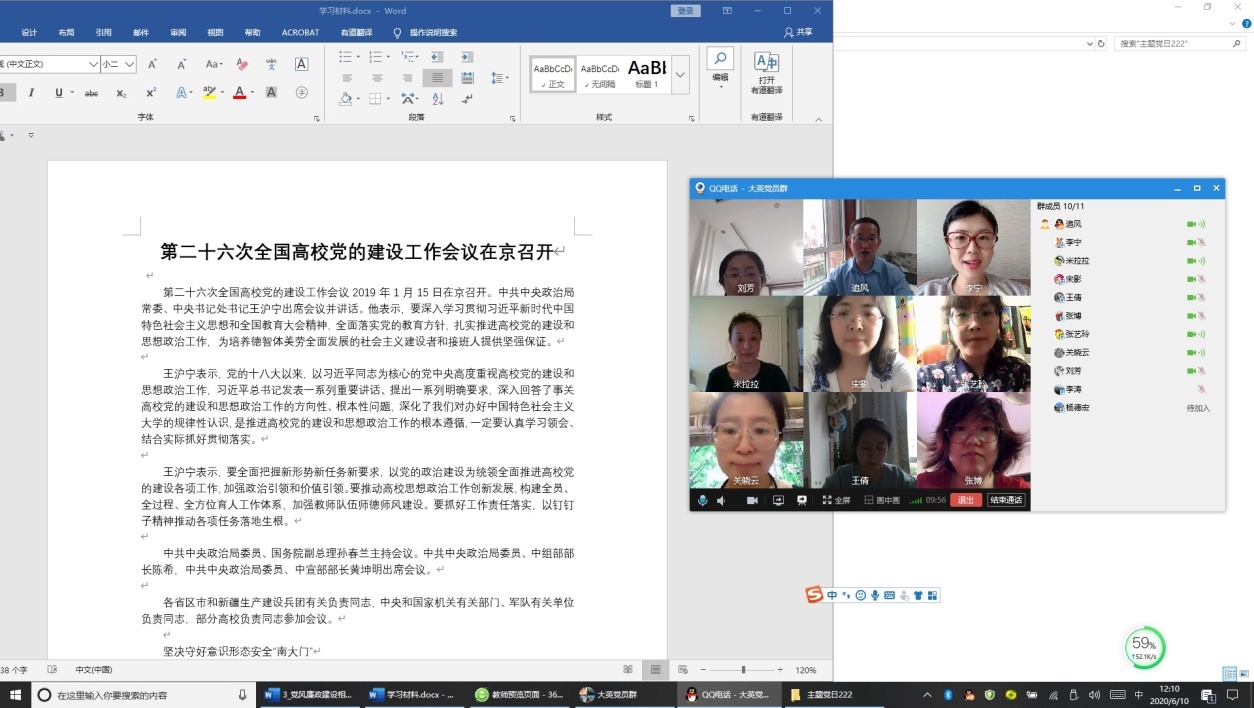Toggle camera in QQ call toolbar

[752, 500]
